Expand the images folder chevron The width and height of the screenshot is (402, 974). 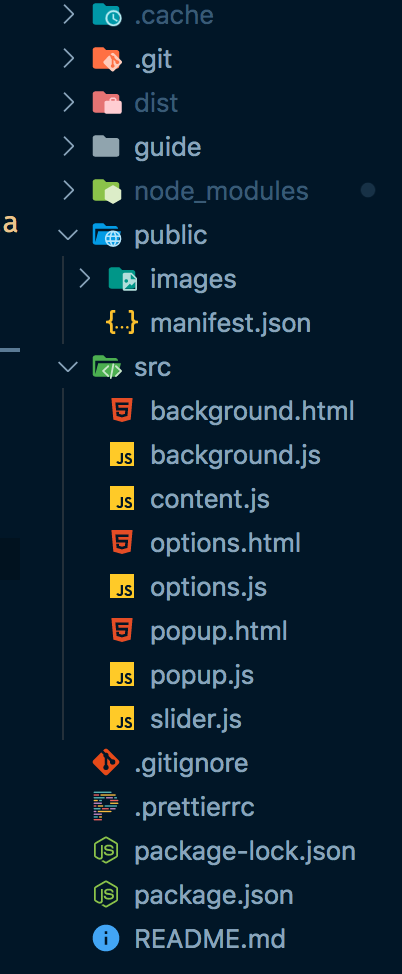pos(85,280)
